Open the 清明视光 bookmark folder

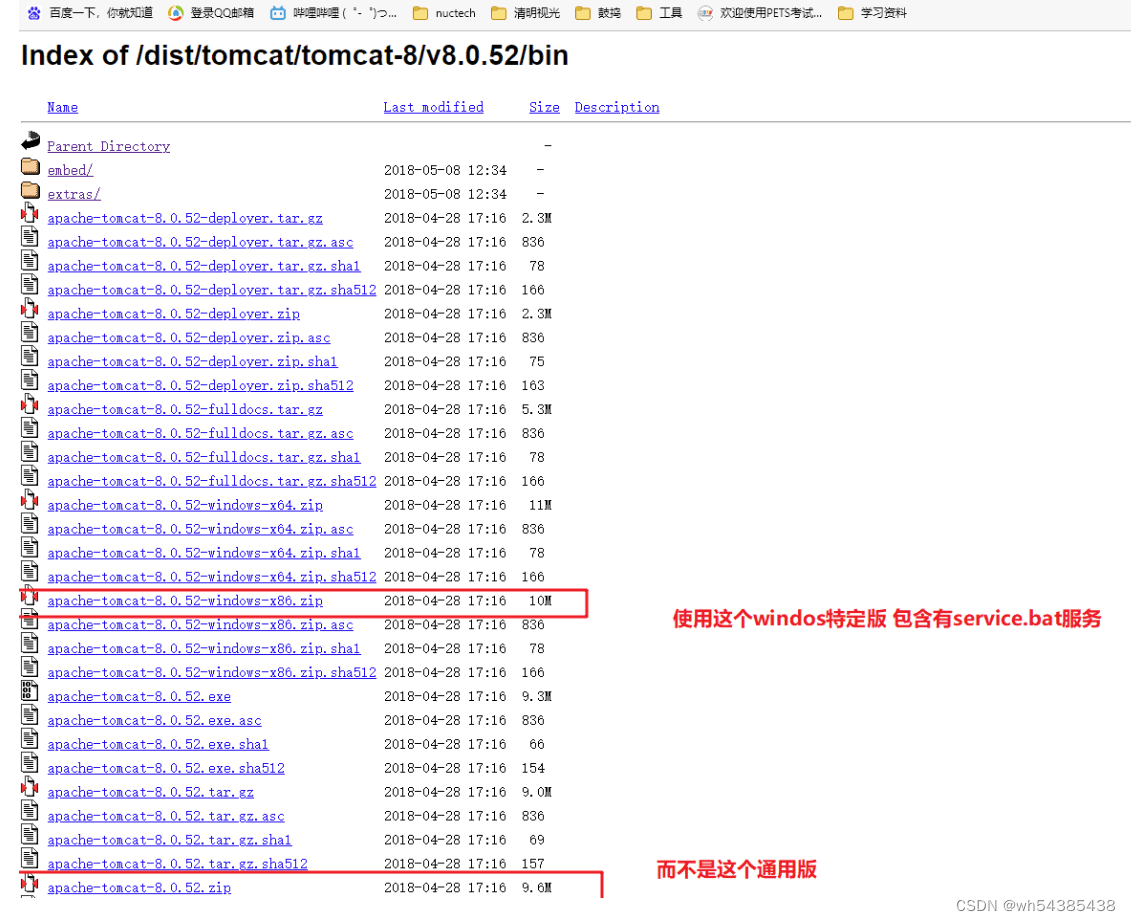coord(525,13)
